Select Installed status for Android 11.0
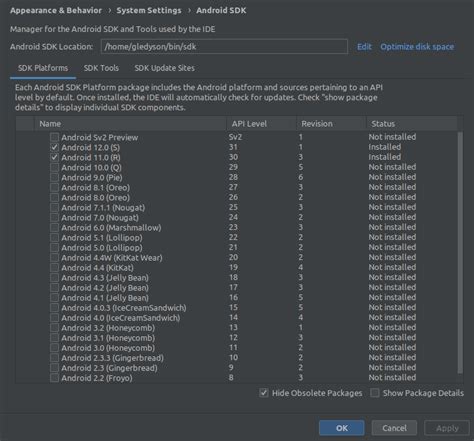This screenshot has height=441, width=474. (x=385, y=157)
